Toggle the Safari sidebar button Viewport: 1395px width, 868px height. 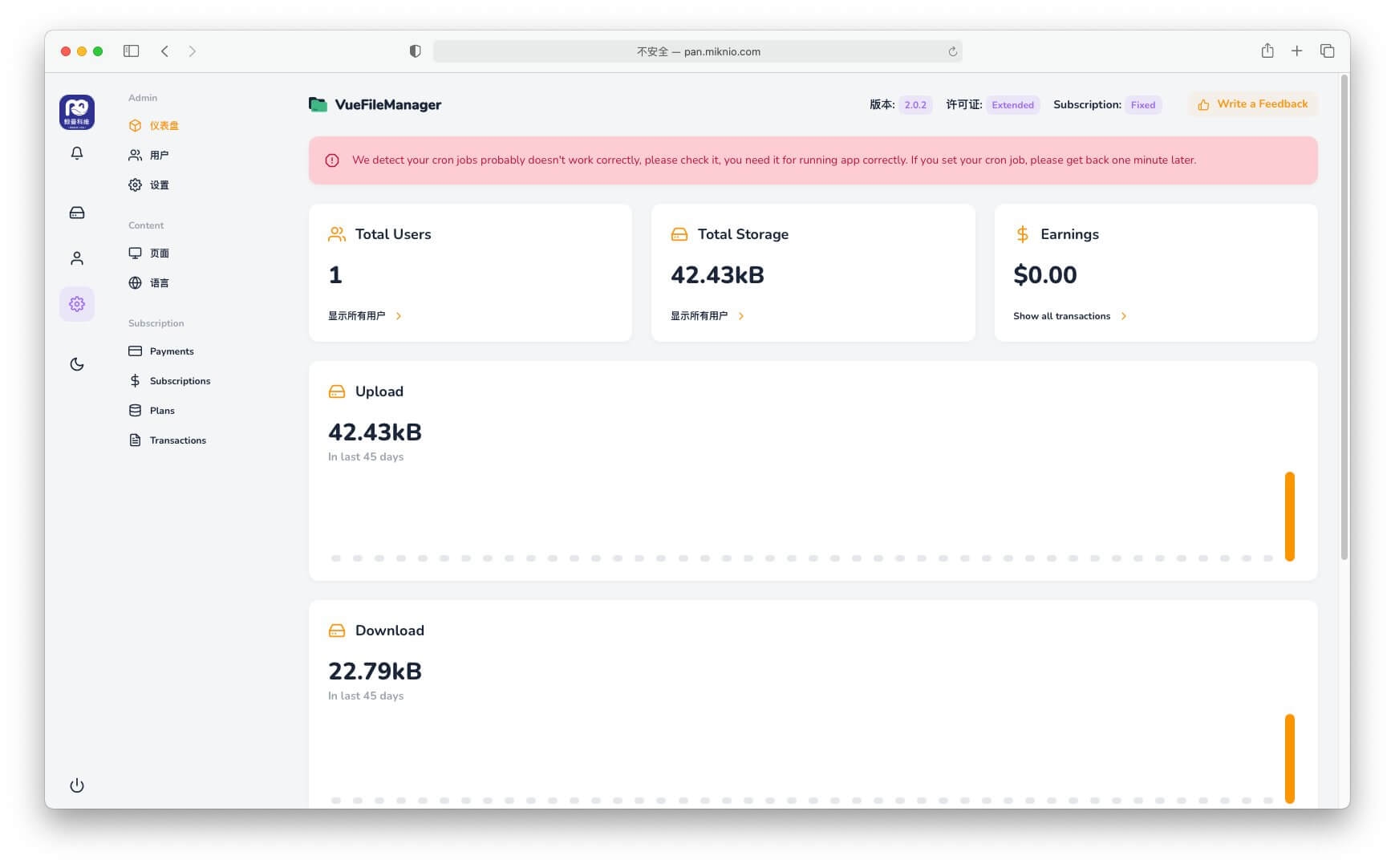click(x=131, y=51)
